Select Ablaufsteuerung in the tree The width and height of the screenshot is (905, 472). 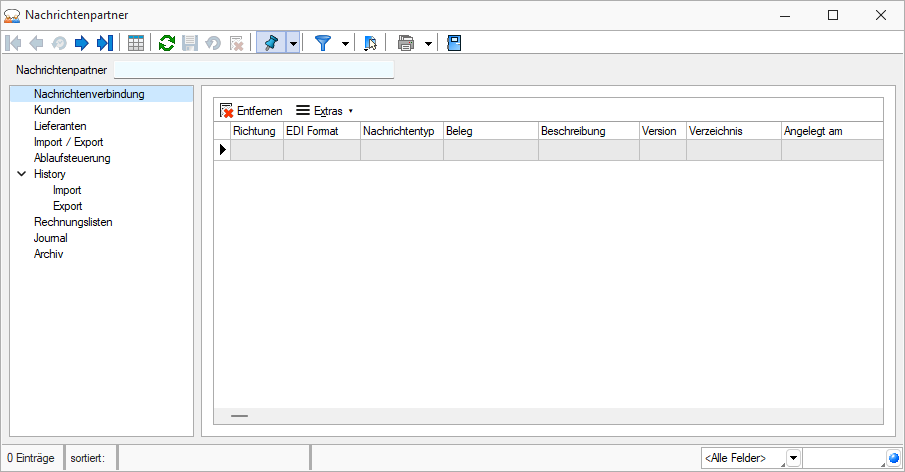tap(72, 158)
